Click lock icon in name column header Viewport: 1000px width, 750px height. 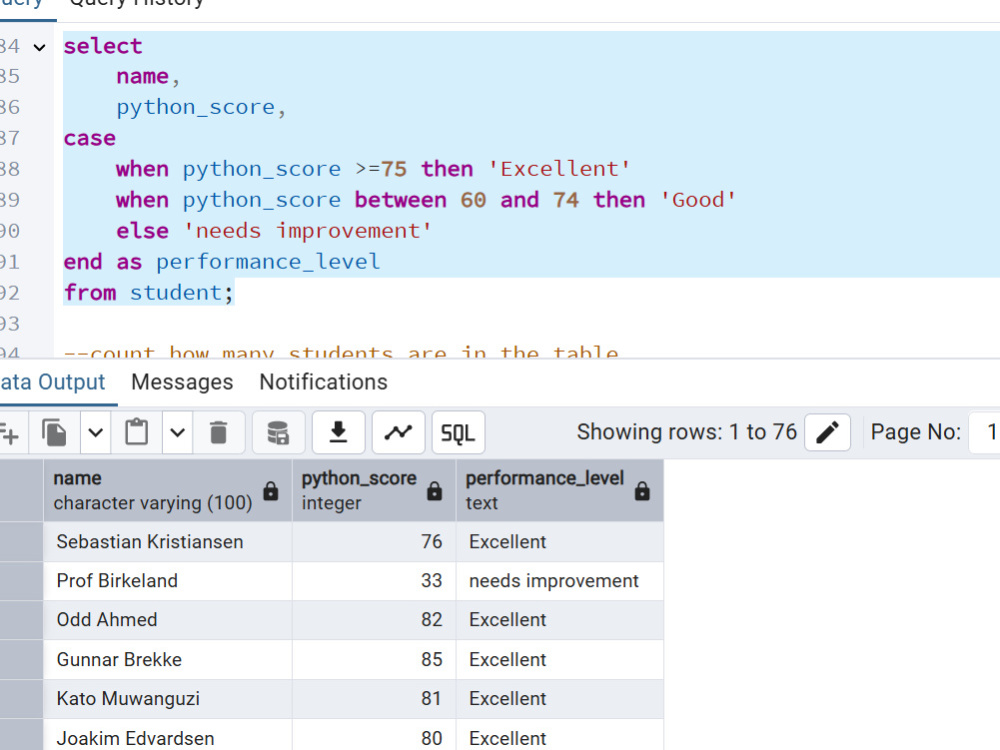tap(271, 490)
